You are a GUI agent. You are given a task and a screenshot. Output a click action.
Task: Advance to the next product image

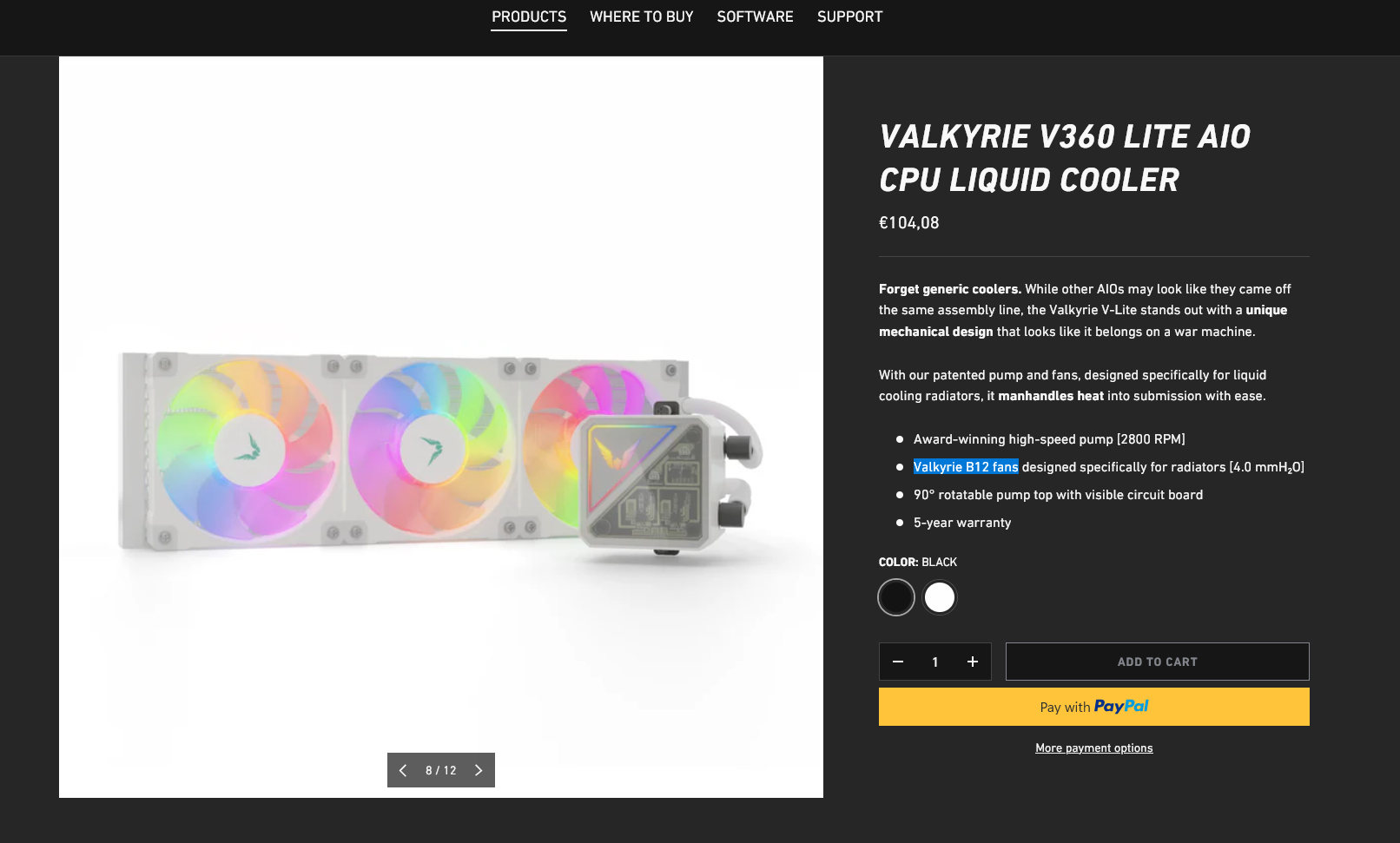tap(479, 770)
